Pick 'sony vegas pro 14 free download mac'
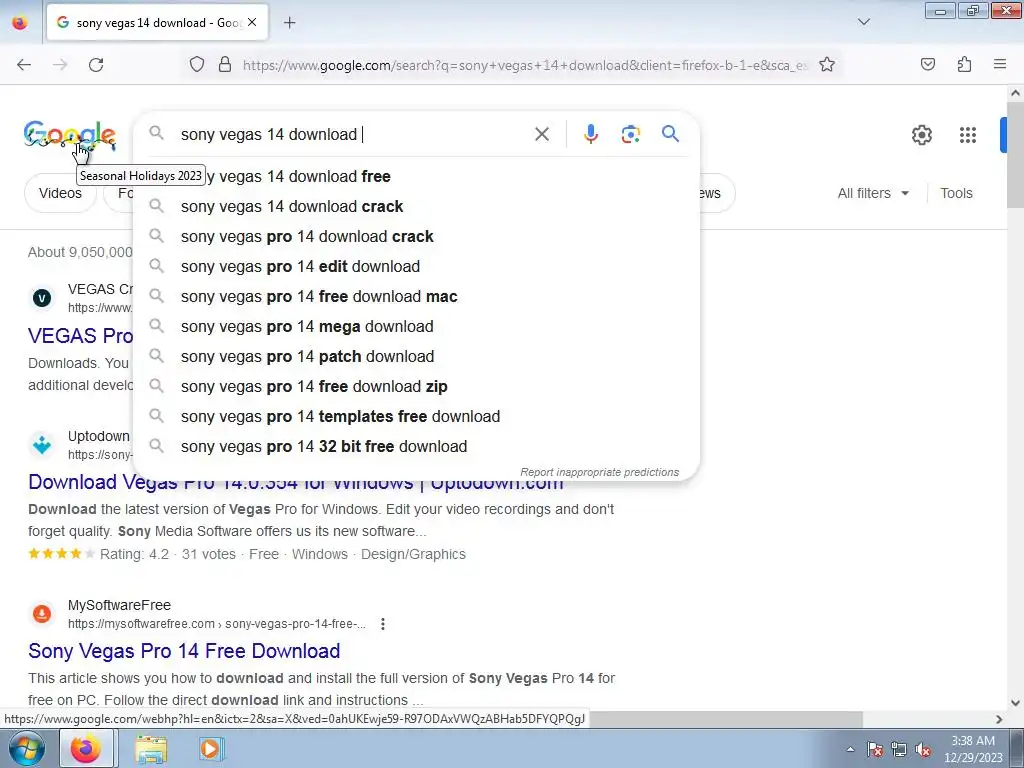Image resolution: width=1024 pixels, height=768 pixels. [x=416, y=296]
